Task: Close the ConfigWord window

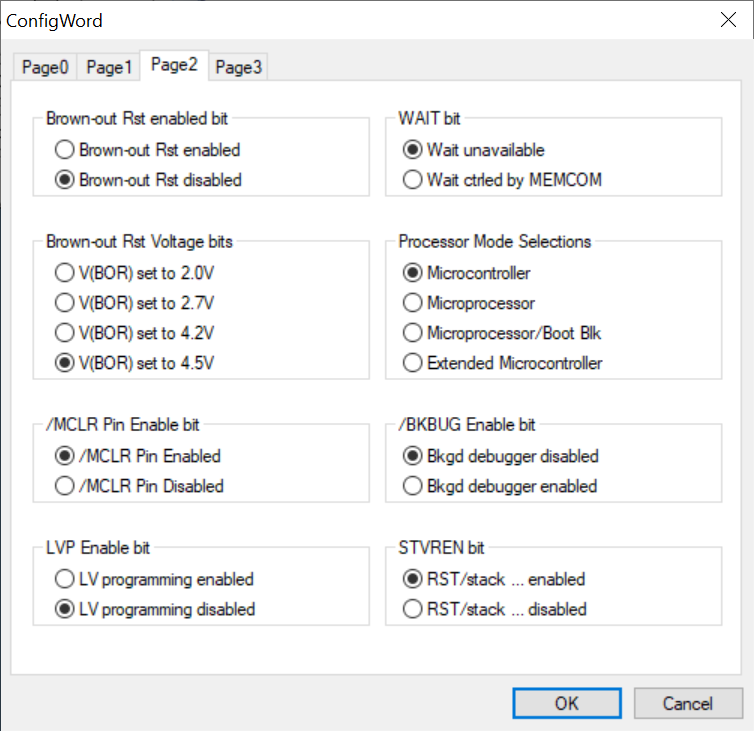Action: click(x=728, y=20)
